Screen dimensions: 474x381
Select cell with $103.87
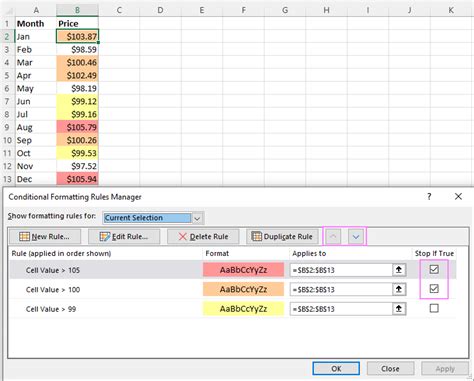[x=77, y=36]
